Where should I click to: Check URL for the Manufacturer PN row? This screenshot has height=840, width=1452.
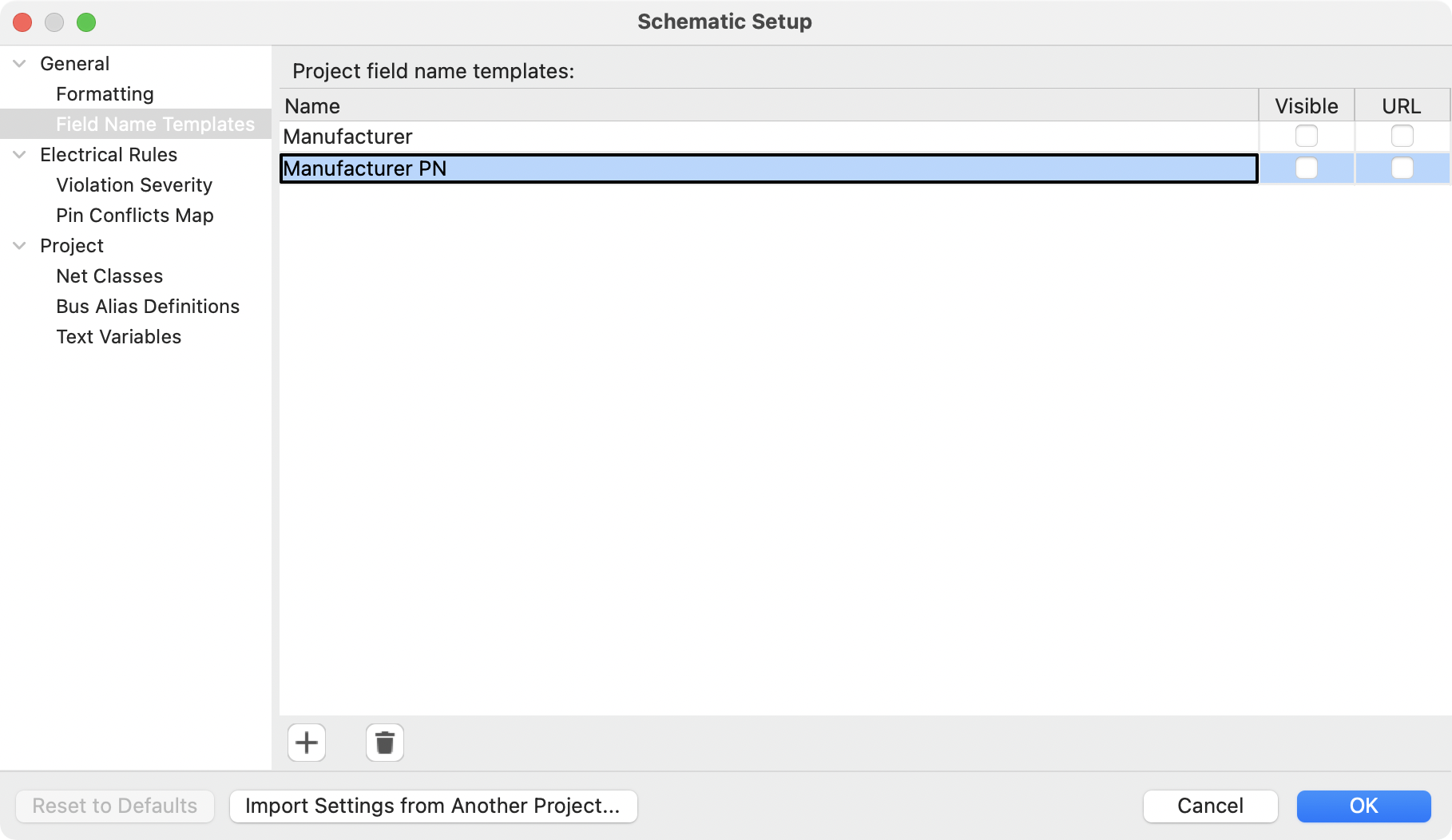point(1402,168)
